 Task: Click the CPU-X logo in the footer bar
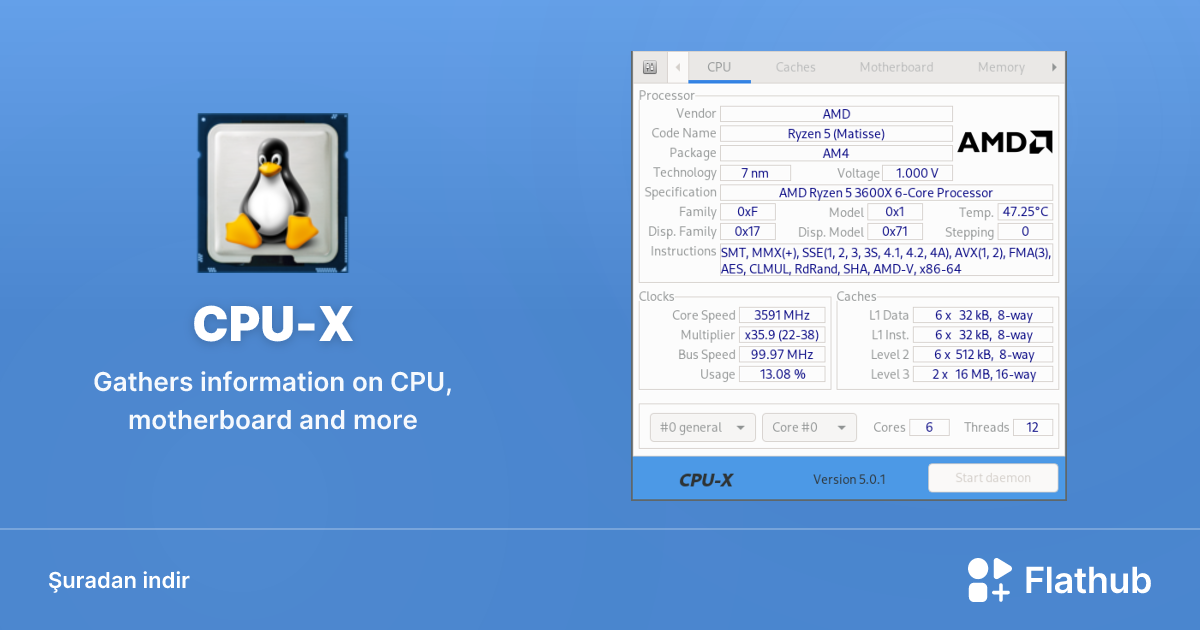click(x=708, y=478)
